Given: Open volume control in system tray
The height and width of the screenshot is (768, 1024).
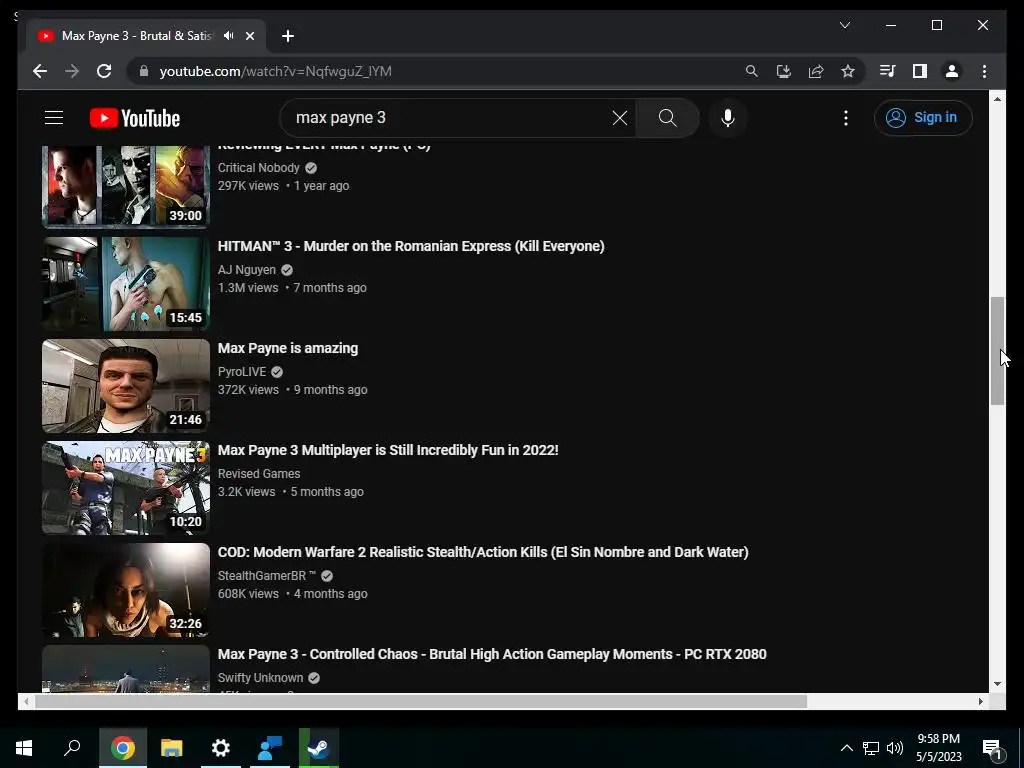Looking at the screenshot, I should click(895, 748).
